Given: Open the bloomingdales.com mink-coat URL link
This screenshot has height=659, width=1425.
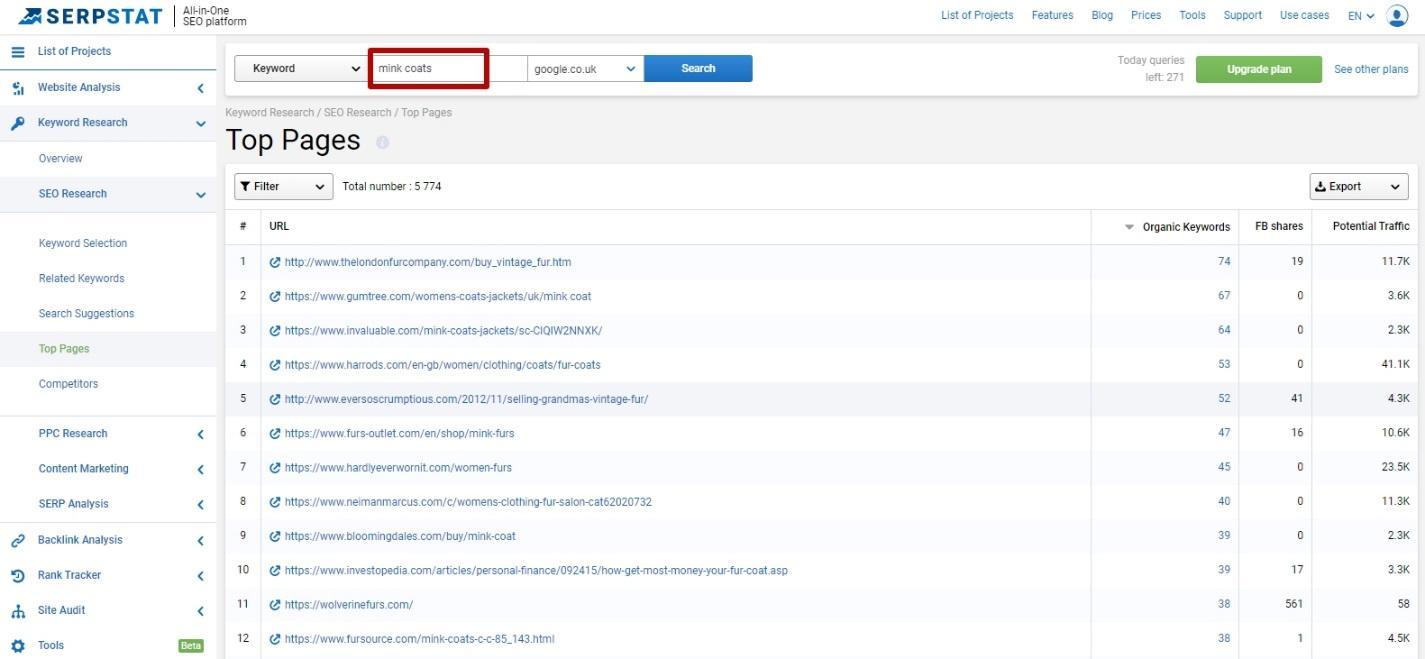Looking at the screenshot, I should [x=400, y=536].
